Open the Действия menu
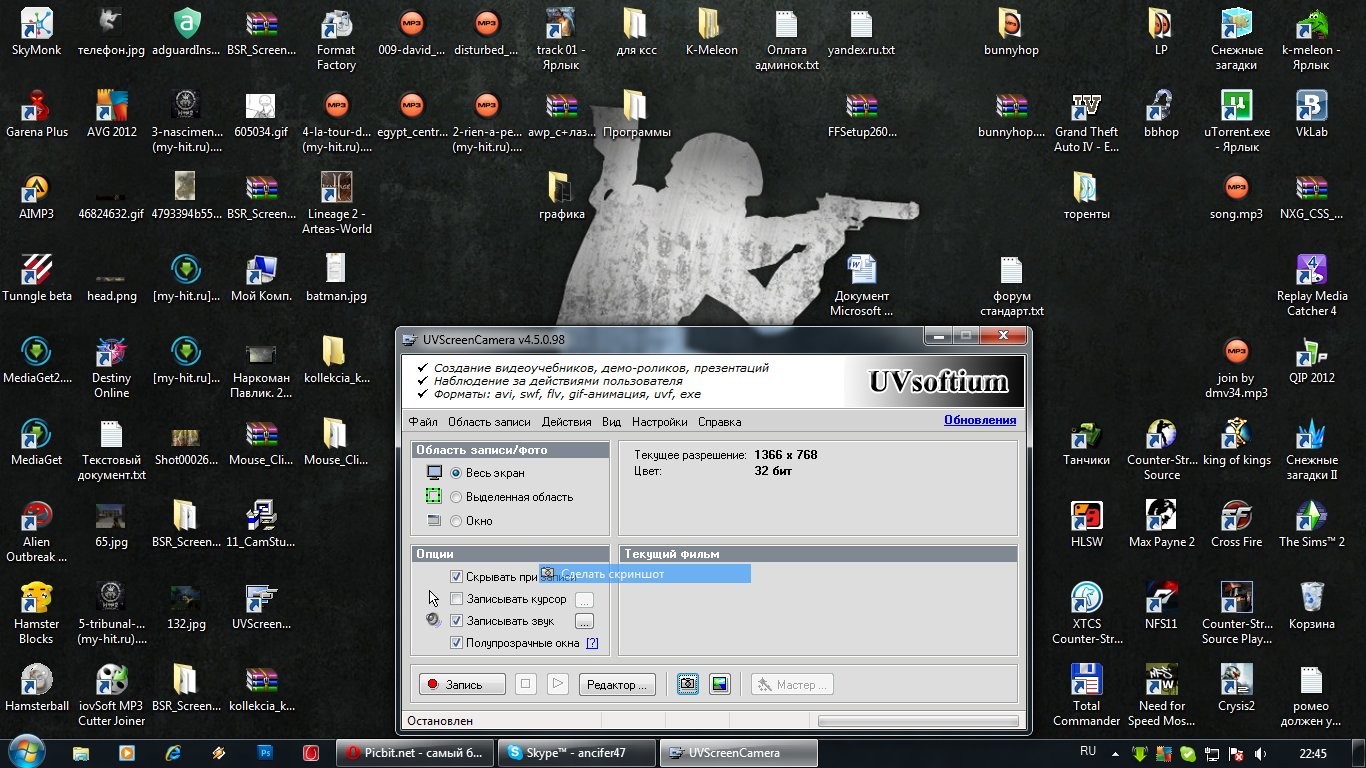Image resolution: width=1366 pixels, height=768 pixels. coord(566,422)
